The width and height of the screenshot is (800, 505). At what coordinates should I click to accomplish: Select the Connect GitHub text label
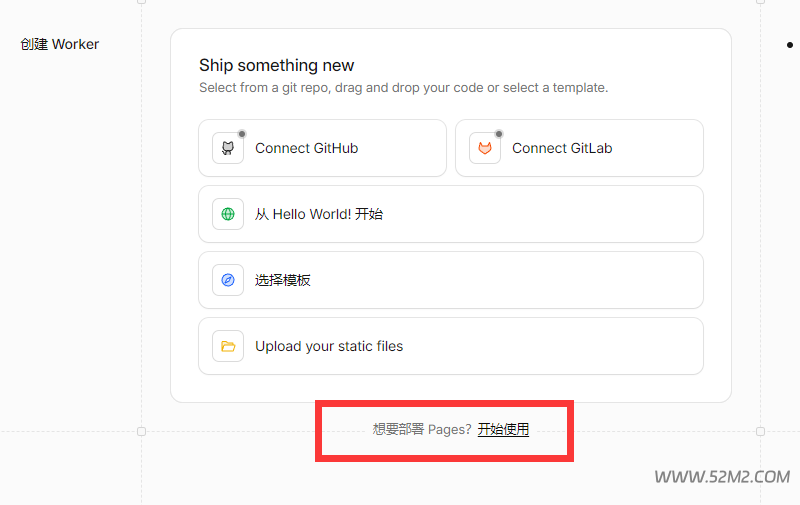307,148
